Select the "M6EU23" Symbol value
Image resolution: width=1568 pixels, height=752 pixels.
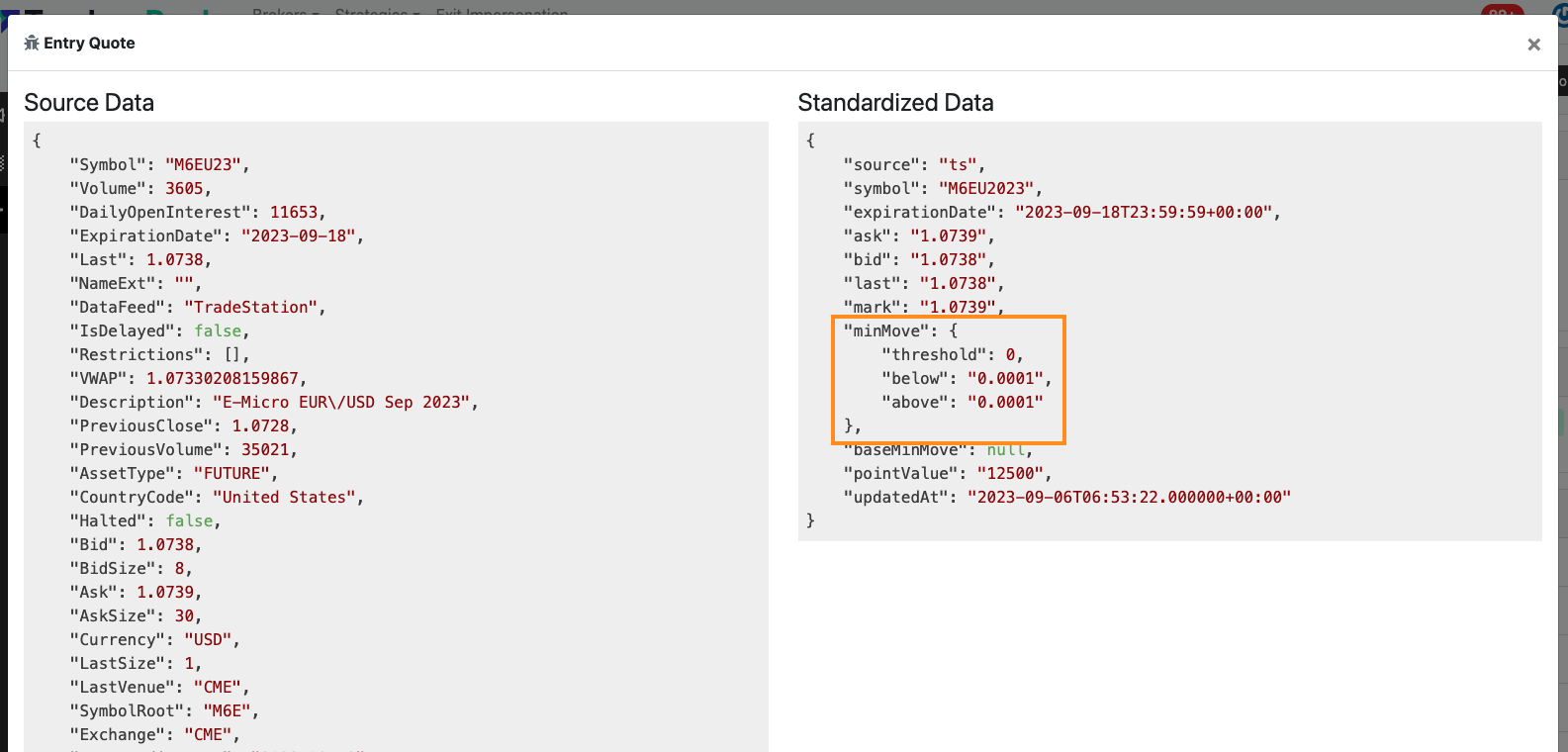click(203, 165)
